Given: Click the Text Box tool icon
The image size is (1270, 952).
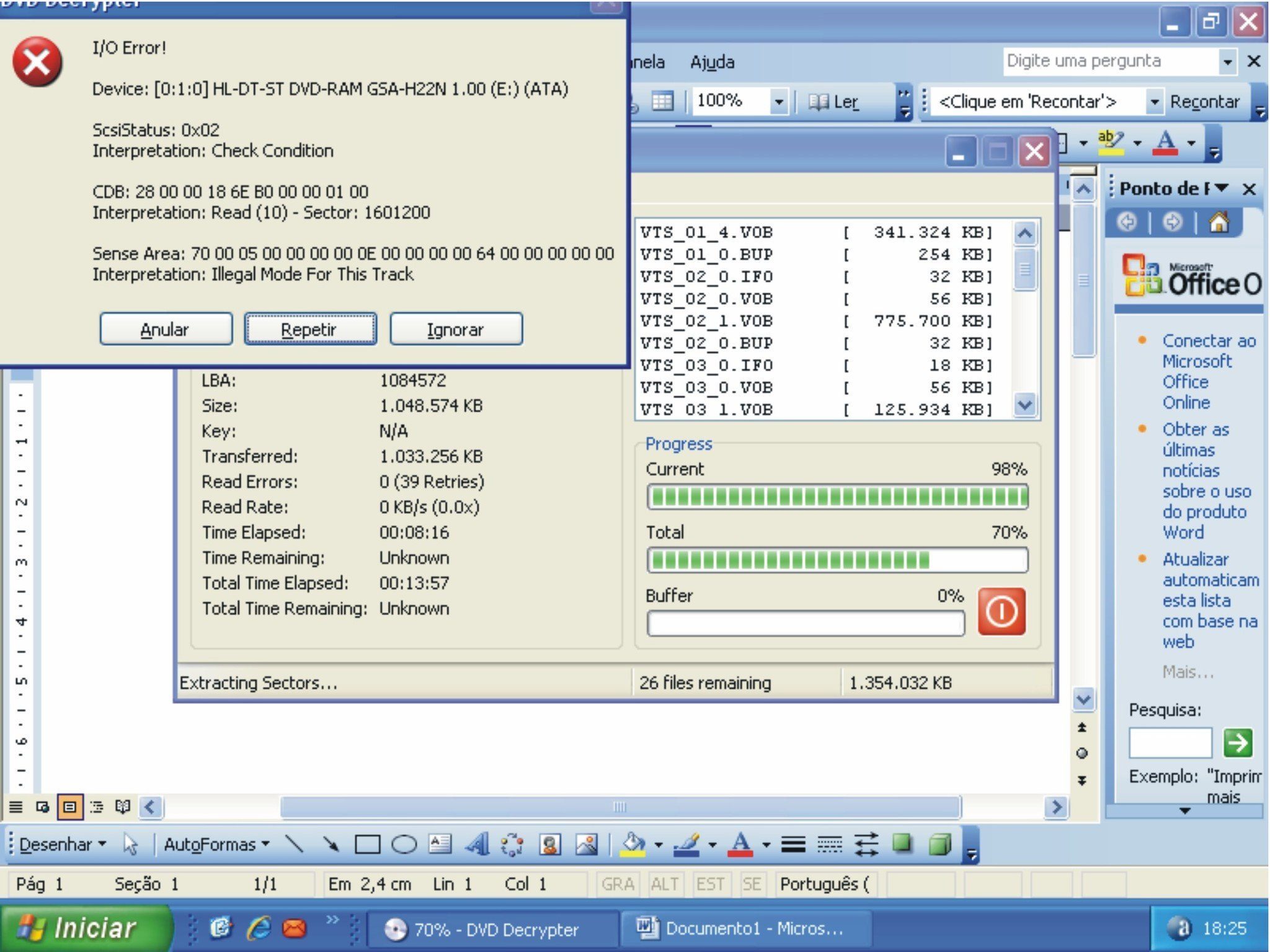Looking at the screenshot, I should [440, 844].
